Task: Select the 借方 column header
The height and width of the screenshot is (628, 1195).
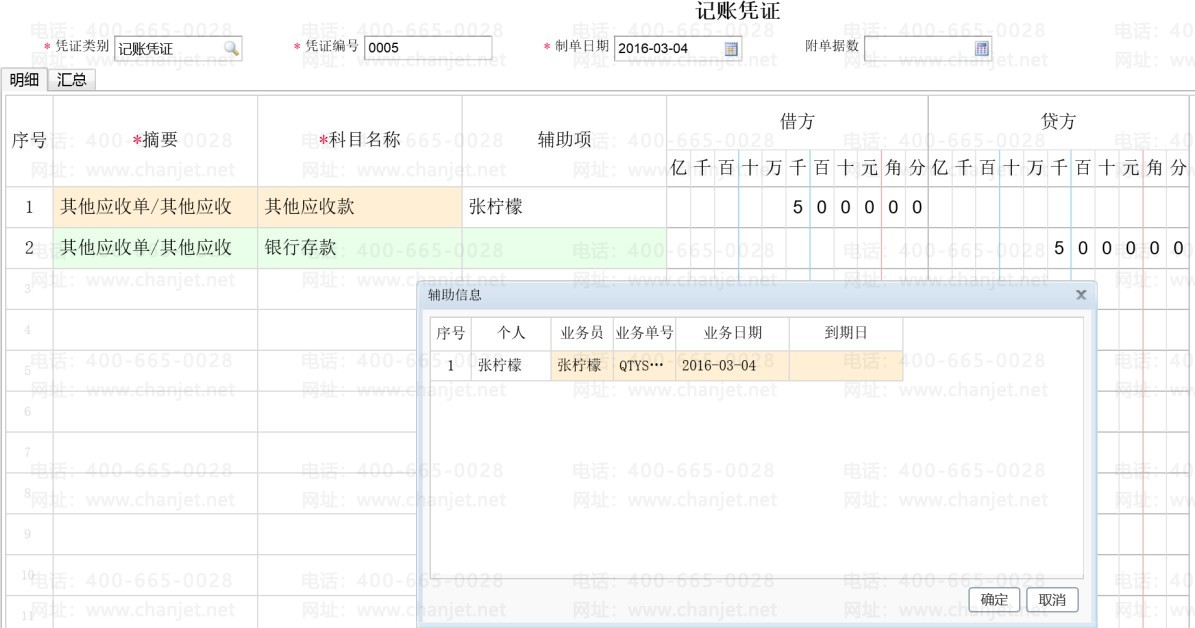Action: click(x=797, y=122)
